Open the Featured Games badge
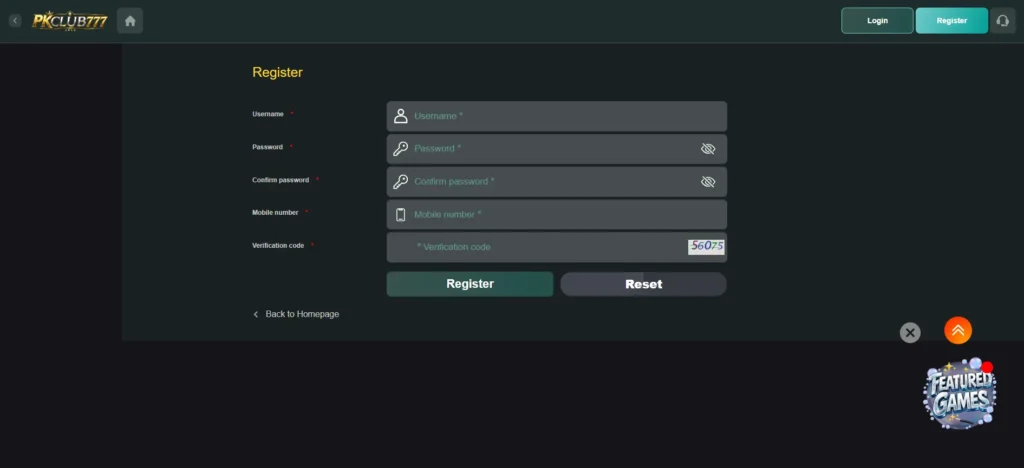Screen dimensions: 1024x468 [959, 394]
